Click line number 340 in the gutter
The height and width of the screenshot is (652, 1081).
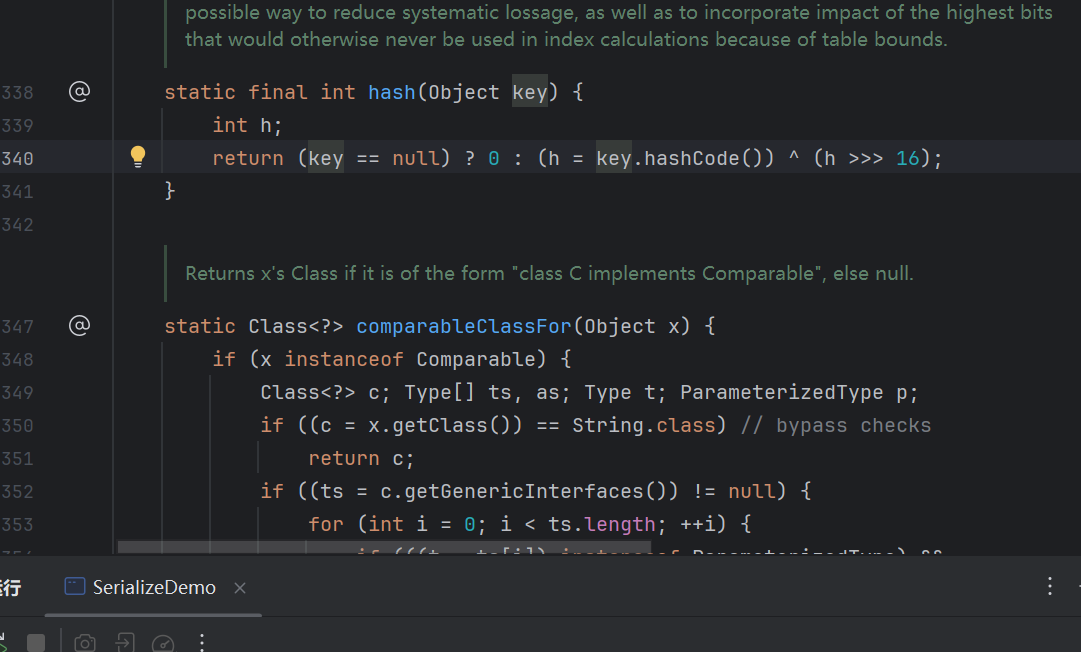17,159
